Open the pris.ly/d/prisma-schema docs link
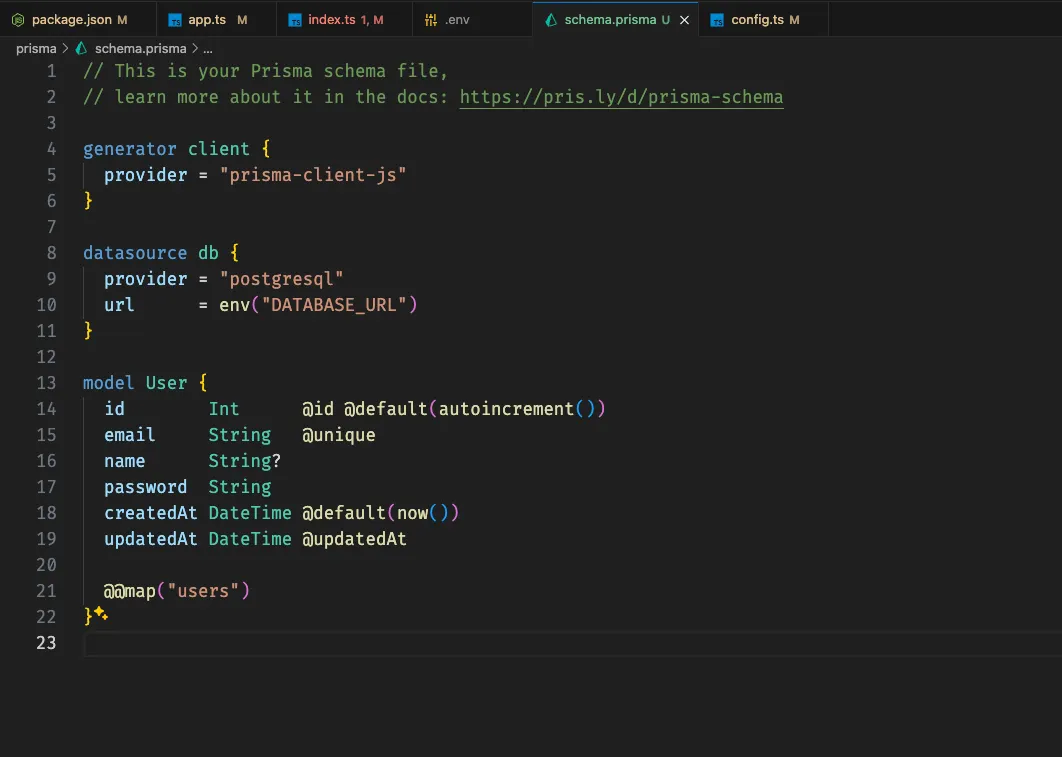Image resolution: width=1062 pixels, height=757 pixels. coord(621,97)
